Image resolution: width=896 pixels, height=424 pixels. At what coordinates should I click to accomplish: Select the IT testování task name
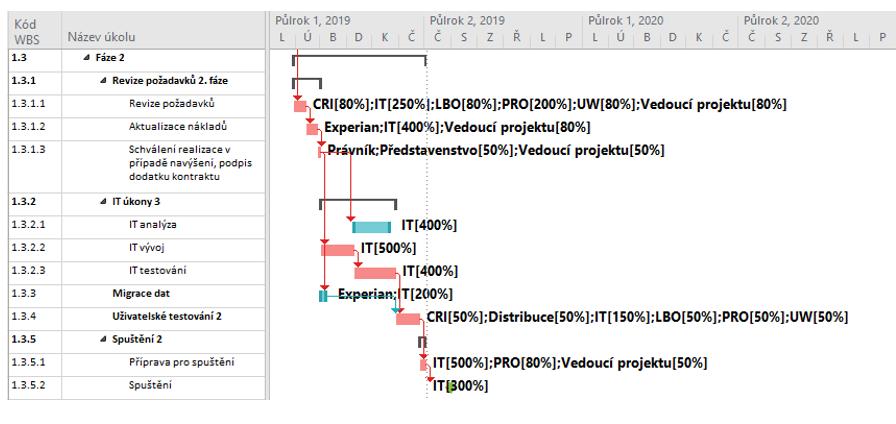tap(157, 271)
